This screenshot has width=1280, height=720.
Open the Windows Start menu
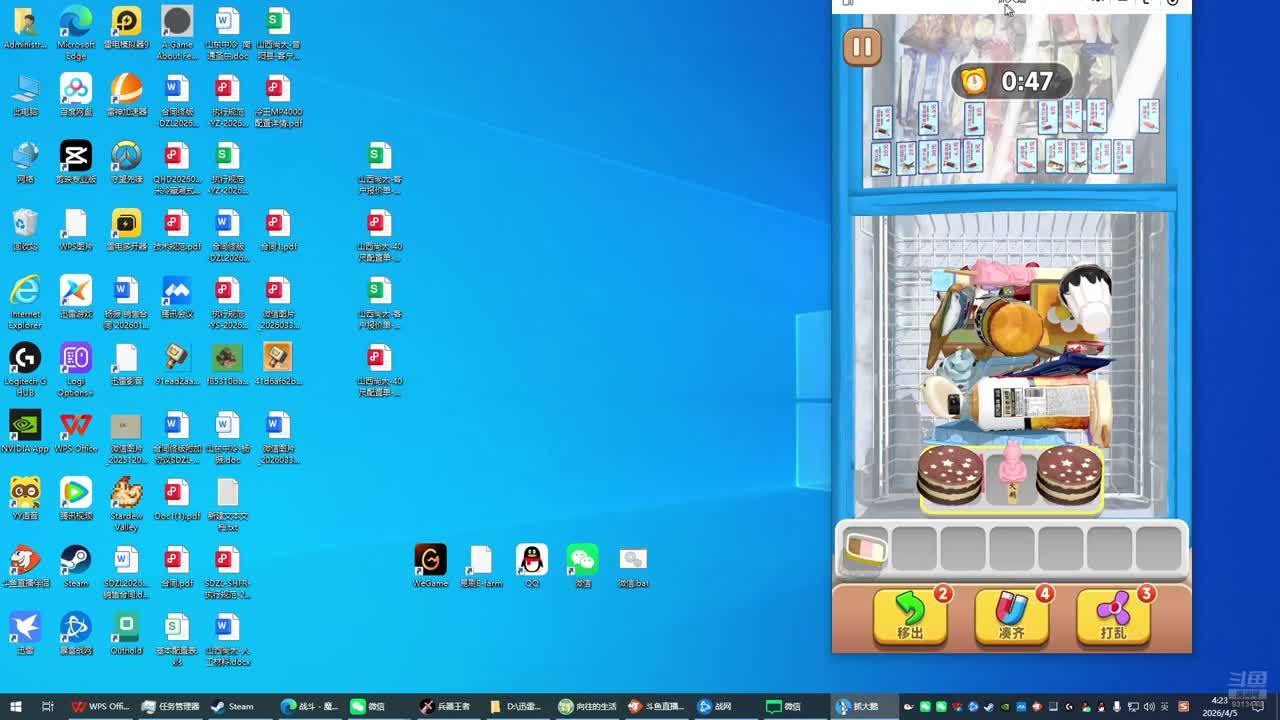(x=15, y=707)
